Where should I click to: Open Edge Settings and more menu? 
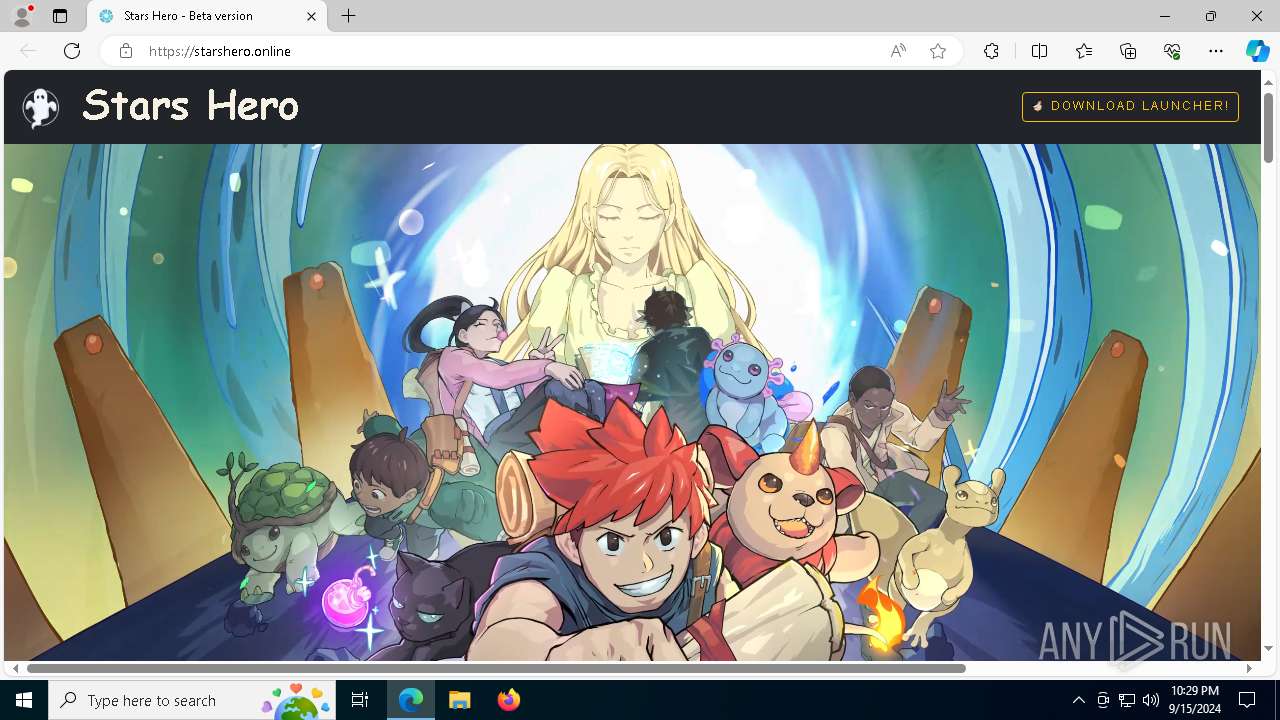point(1216,51)
